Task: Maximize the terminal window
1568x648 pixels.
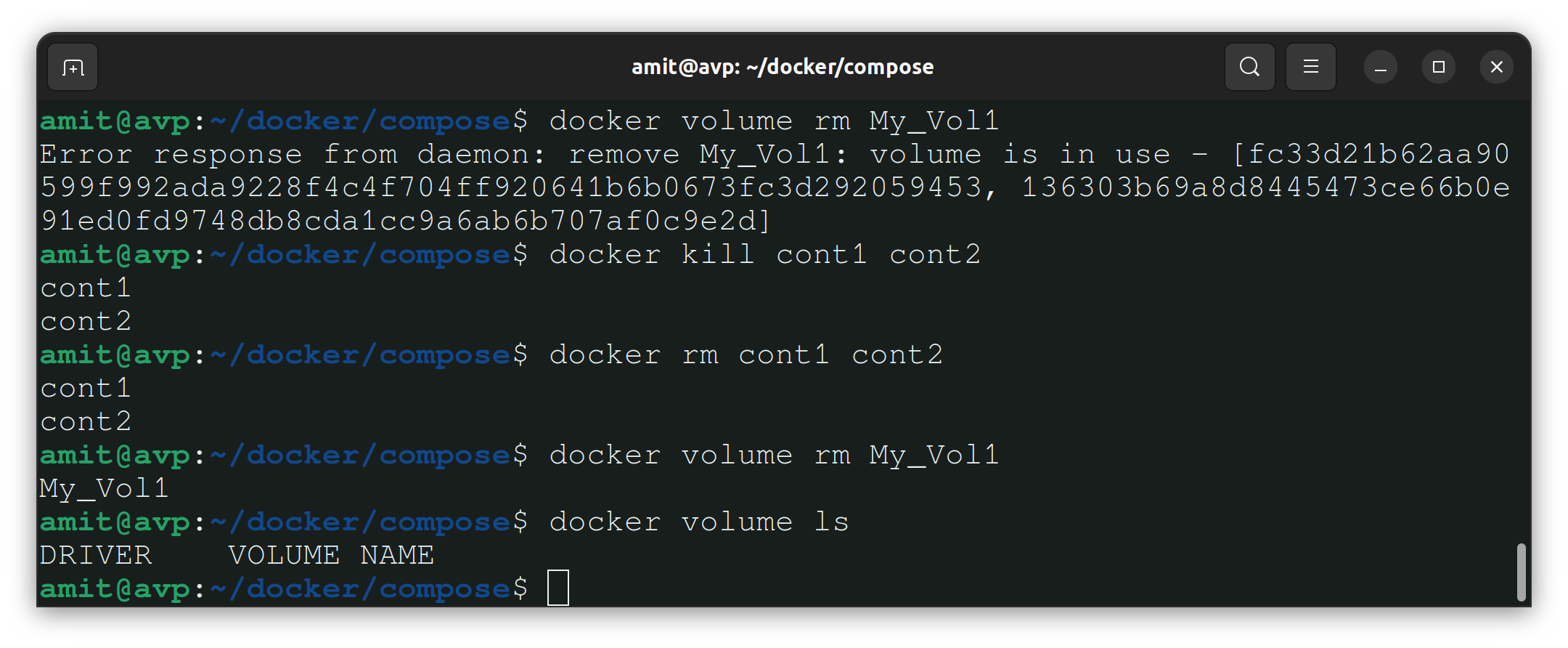Action: (1439, 68)
